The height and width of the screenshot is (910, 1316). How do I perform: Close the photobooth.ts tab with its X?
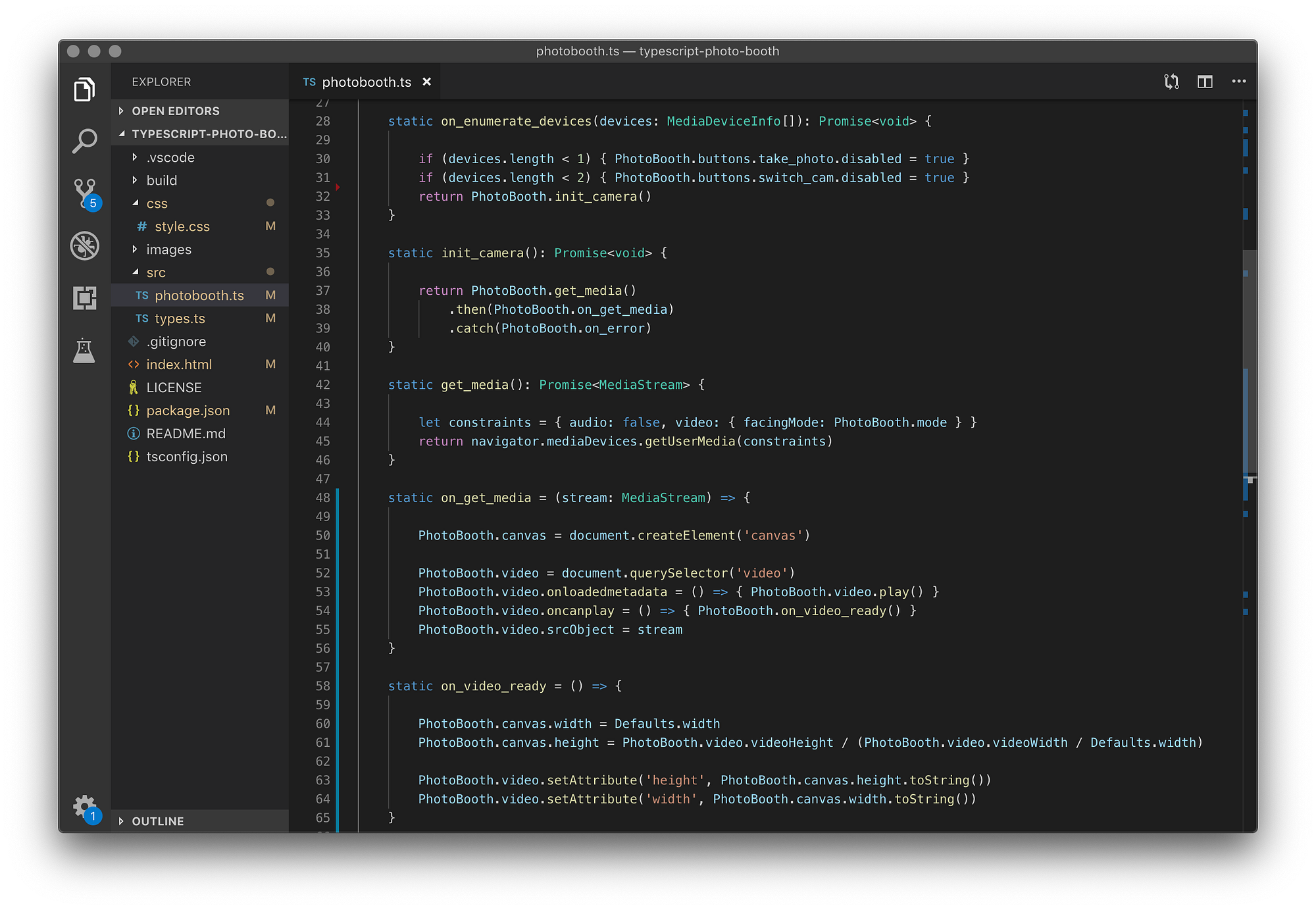click(427, 81)
